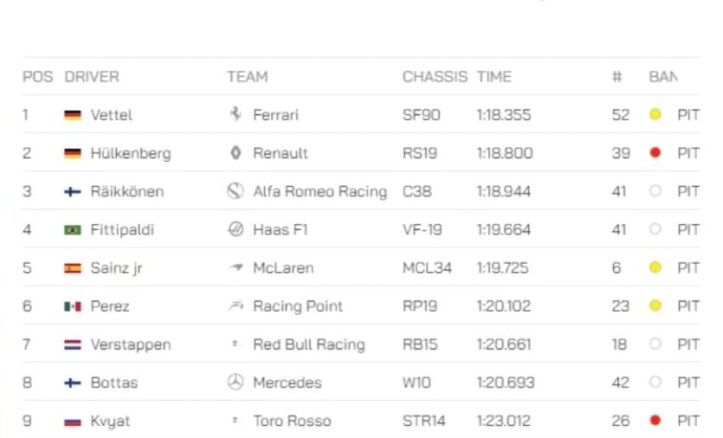The height and width of the screenshot is (438, 723).
Task: Click the Mercedes star logo icon
Action: click(236, 382)
